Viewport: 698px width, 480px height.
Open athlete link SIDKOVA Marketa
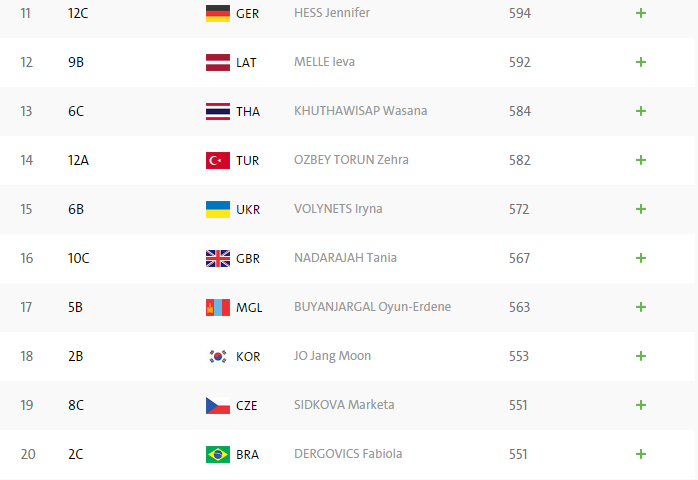tap(344, 405)
